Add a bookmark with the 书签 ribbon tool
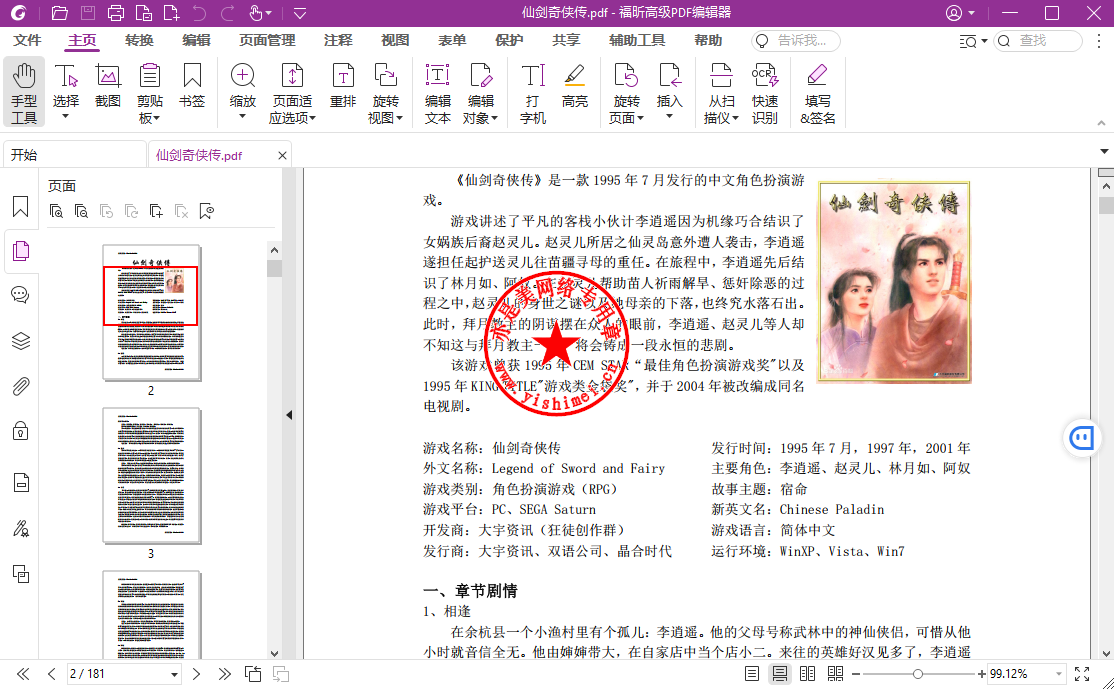Viewport: 1114px width, 689px height. point(192,85)
